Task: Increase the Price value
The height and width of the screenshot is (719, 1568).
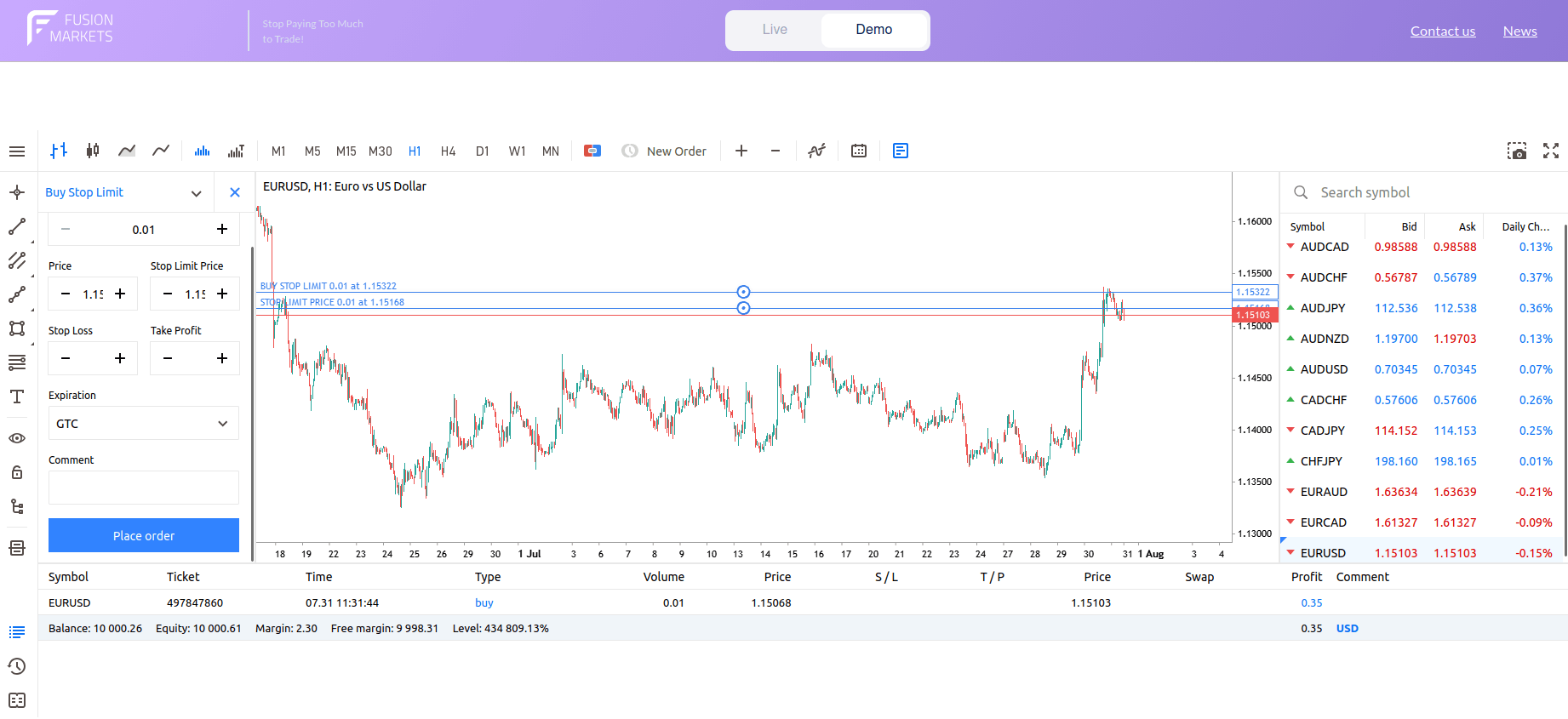Action: (120, 294)
